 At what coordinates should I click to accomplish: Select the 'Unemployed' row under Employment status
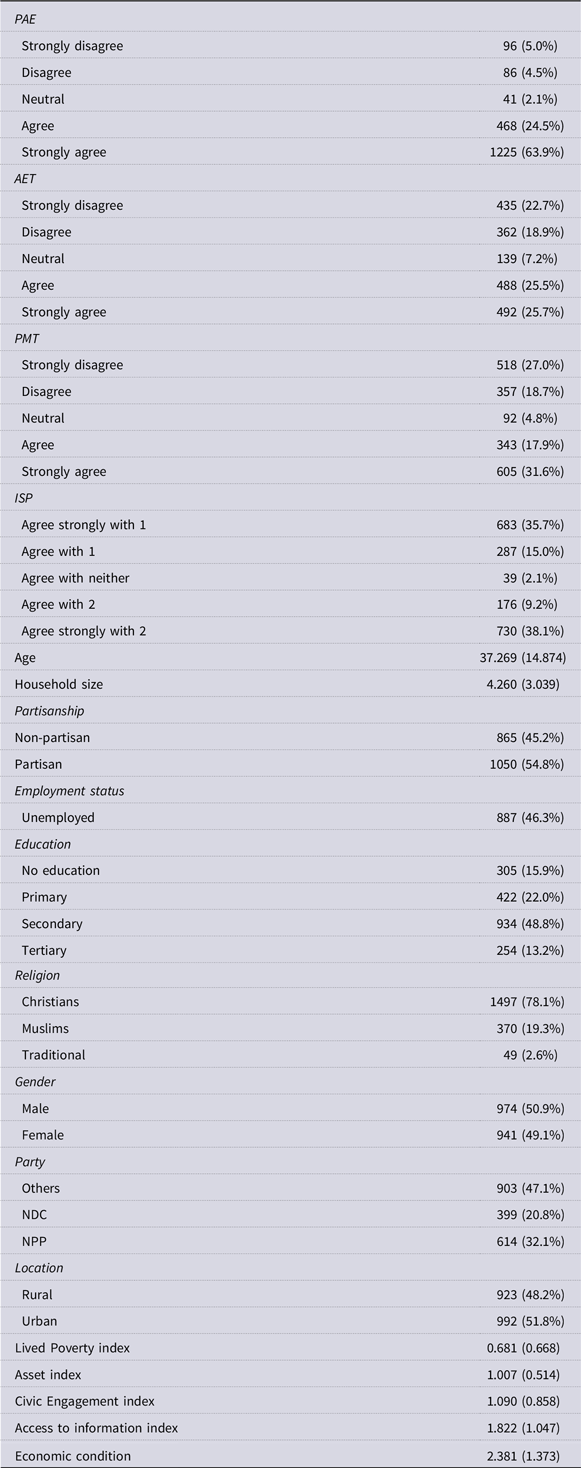(290, 817)
